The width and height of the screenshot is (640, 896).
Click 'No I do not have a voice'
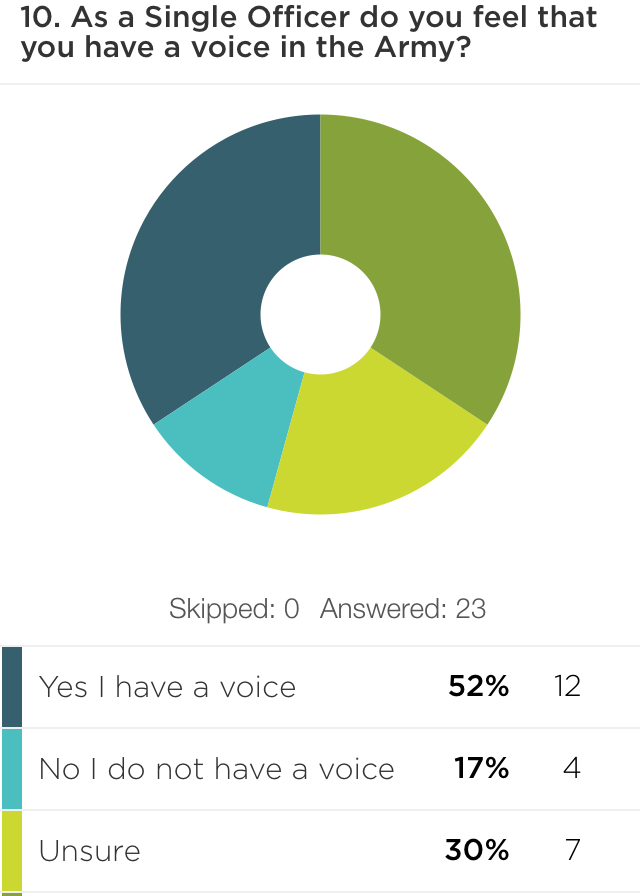pos(216,769)
